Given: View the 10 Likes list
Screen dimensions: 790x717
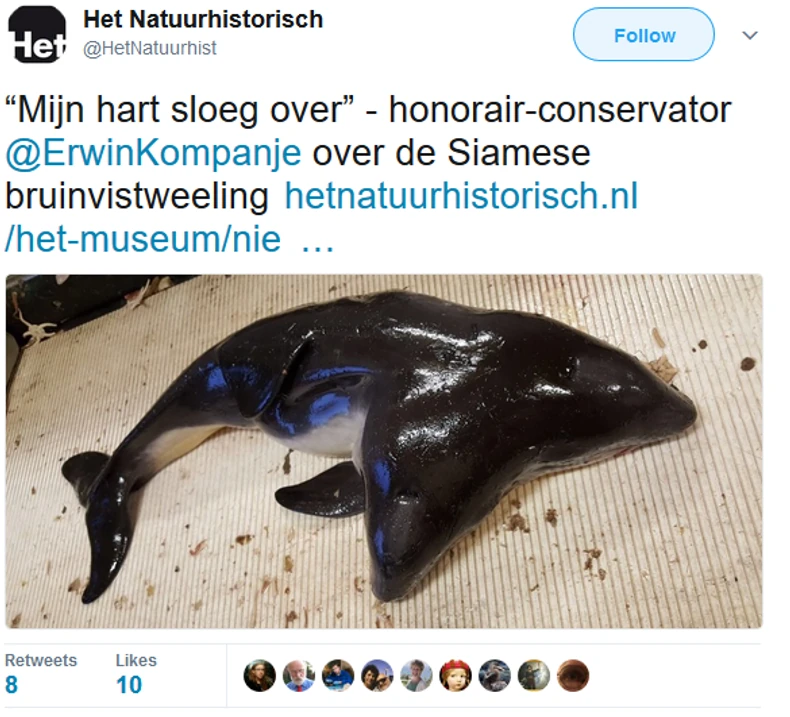Looking at the screenshot, I should 136,674.
